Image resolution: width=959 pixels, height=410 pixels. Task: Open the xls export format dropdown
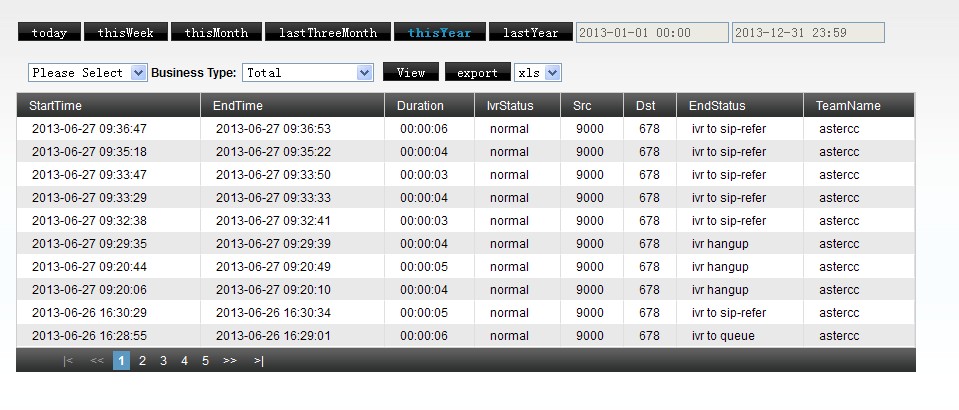pyautogui.click(x=538, y=73)
